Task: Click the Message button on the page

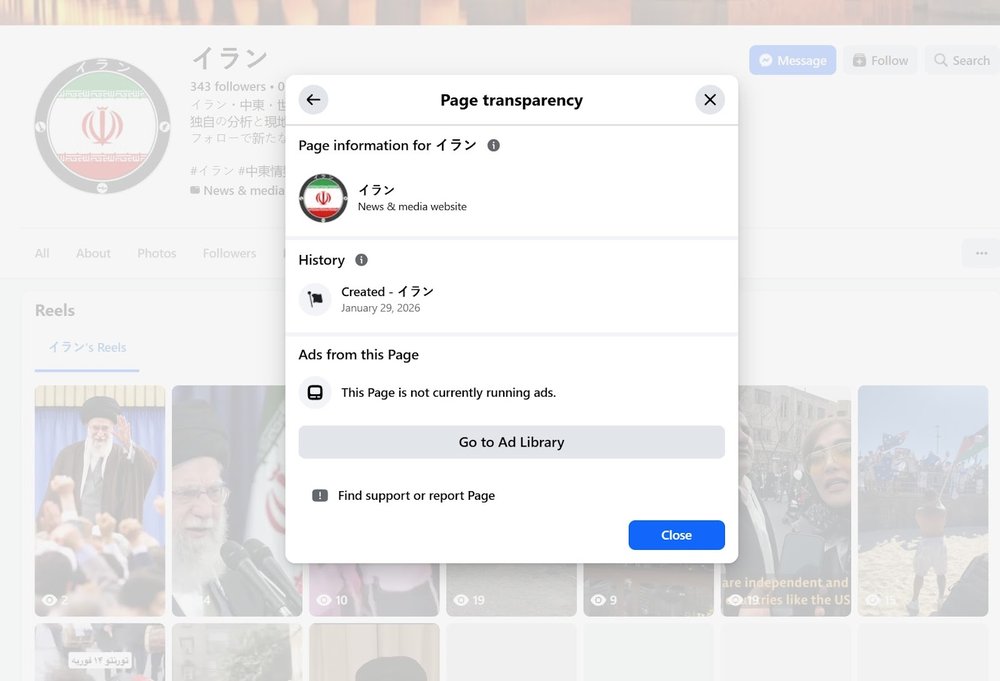Action: [x=792, y=60]
